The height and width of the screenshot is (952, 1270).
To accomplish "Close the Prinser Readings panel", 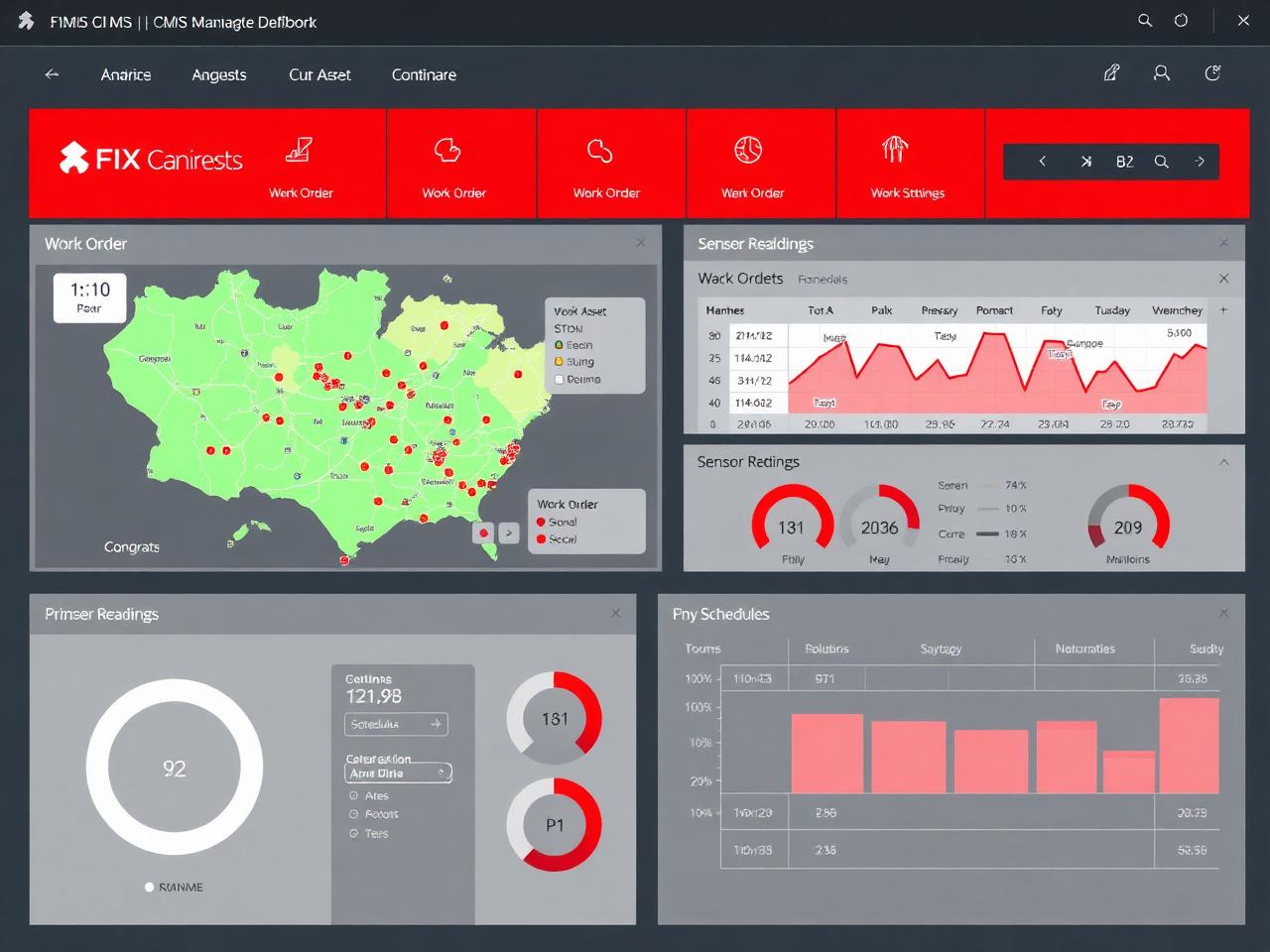I will click(616, 614).
